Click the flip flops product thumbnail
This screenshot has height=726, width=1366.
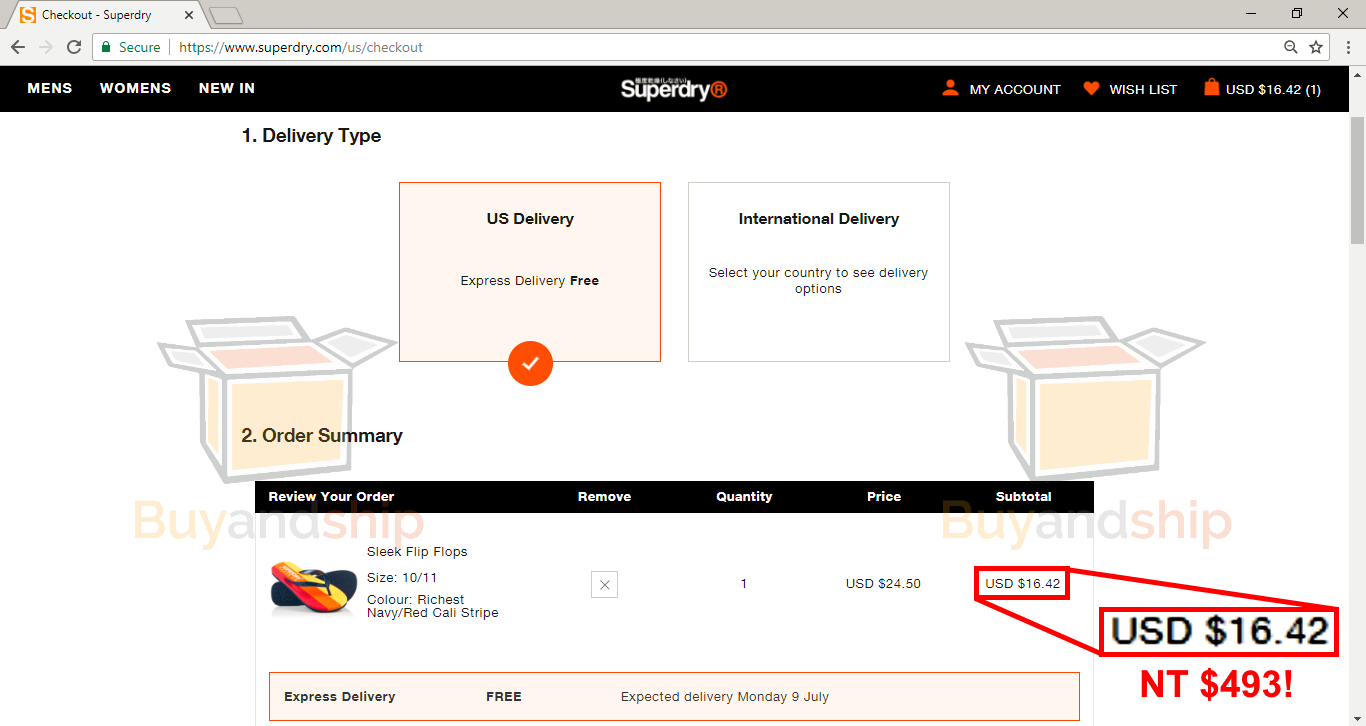point(313,587)
